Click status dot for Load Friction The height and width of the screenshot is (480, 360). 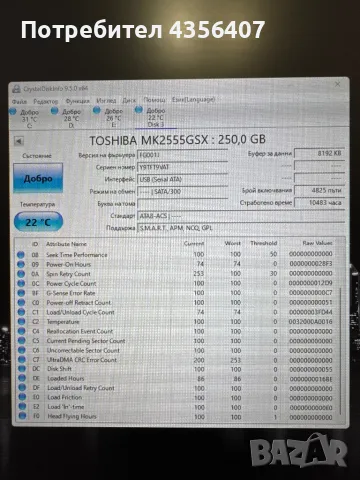click(22, 397)
